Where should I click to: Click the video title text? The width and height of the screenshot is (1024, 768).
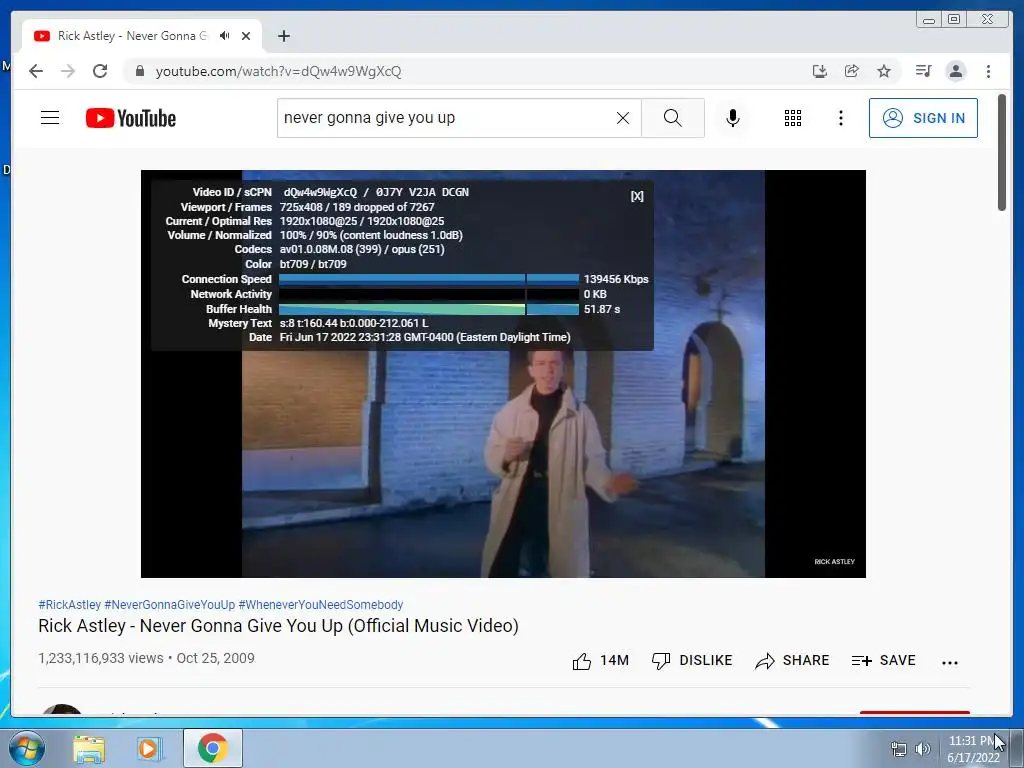(278, 626)
